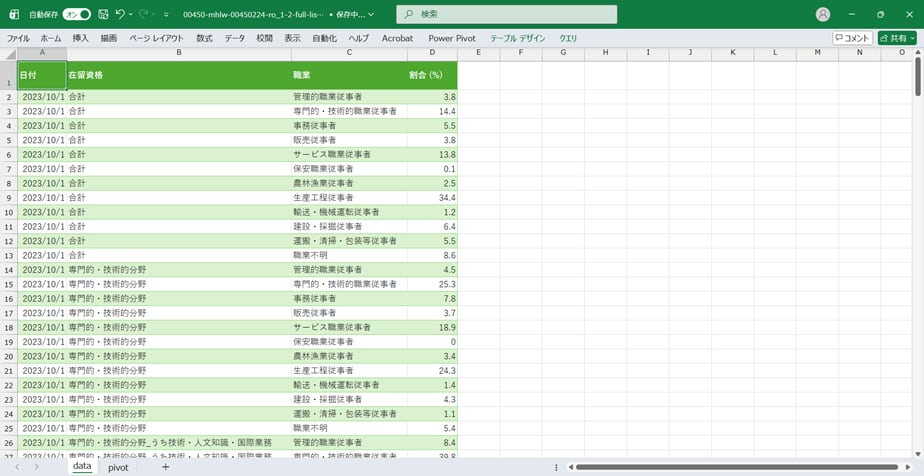Toggle the 自動保存 AutoSave switch
The image size is (924, 476).
pyautogui.click(x=76, y=15)
